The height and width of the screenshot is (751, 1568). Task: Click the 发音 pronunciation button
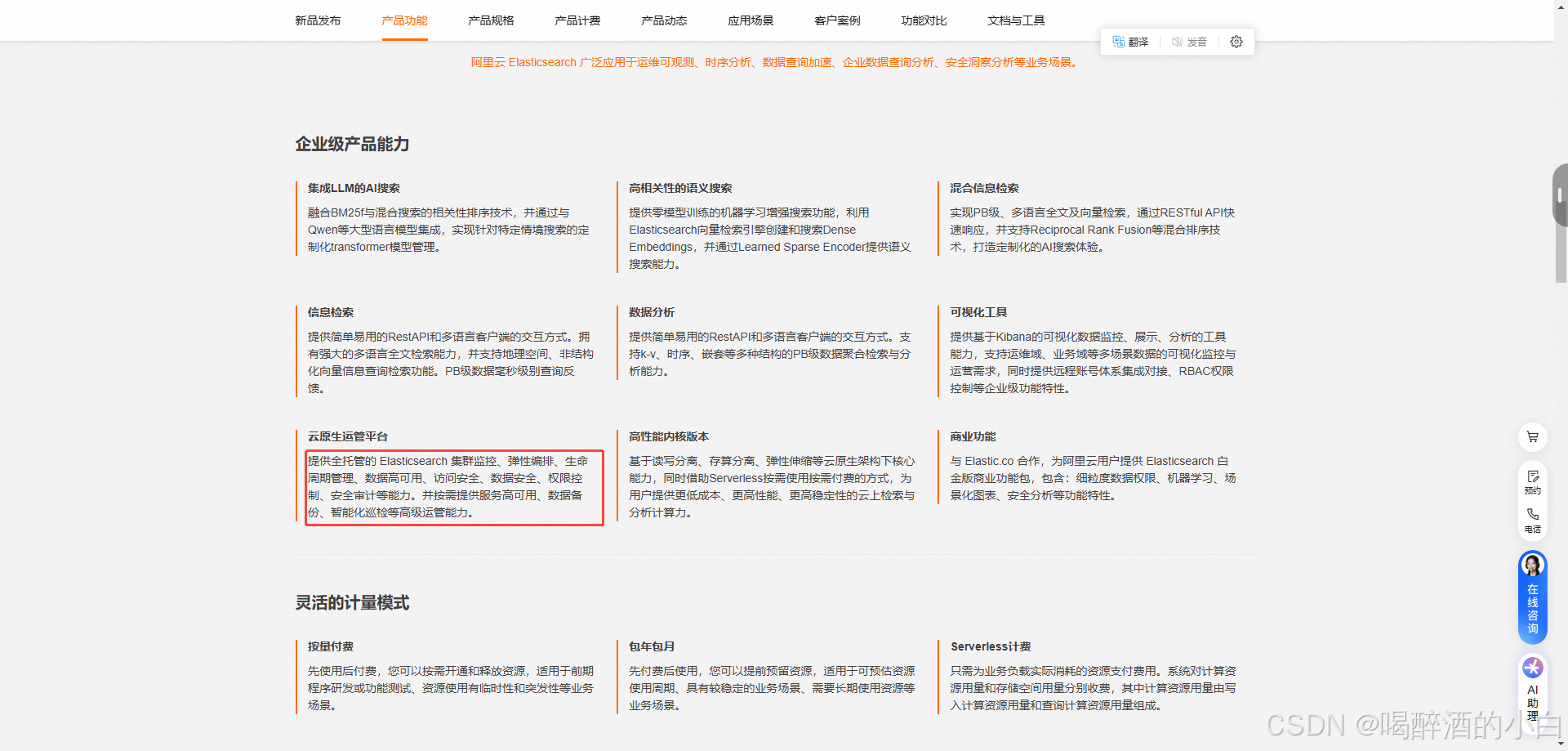(1189, 42)
